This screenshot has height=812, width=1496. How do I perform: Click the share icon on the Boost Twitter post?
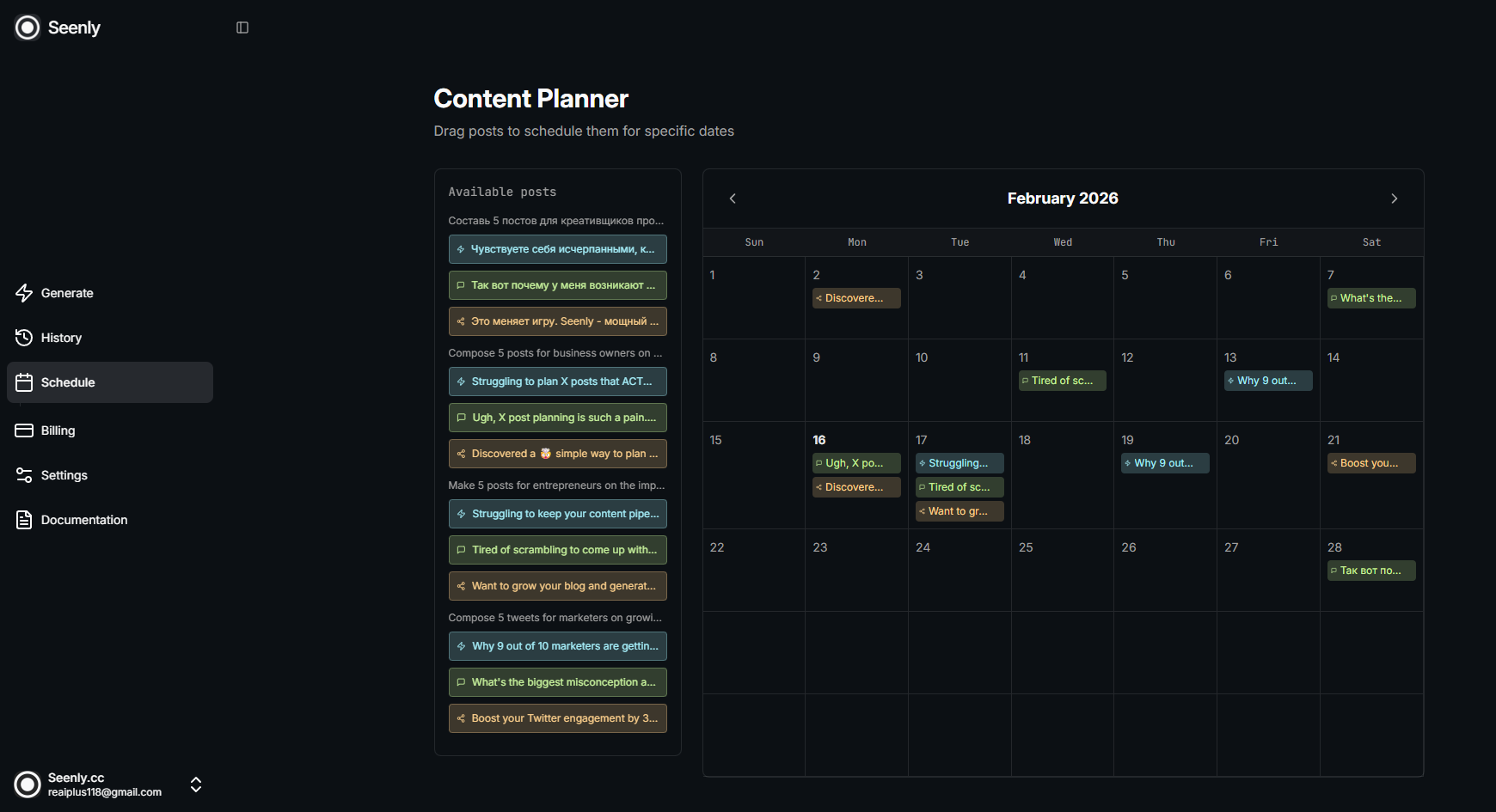pyautogui.click(x=461, y=718)
